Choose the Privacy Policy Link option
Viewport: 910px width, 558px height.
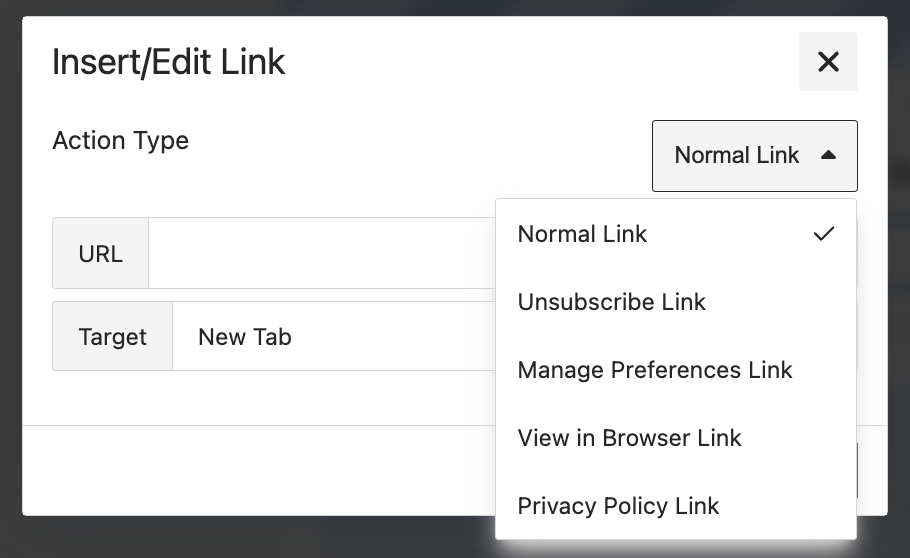[618, 506]
